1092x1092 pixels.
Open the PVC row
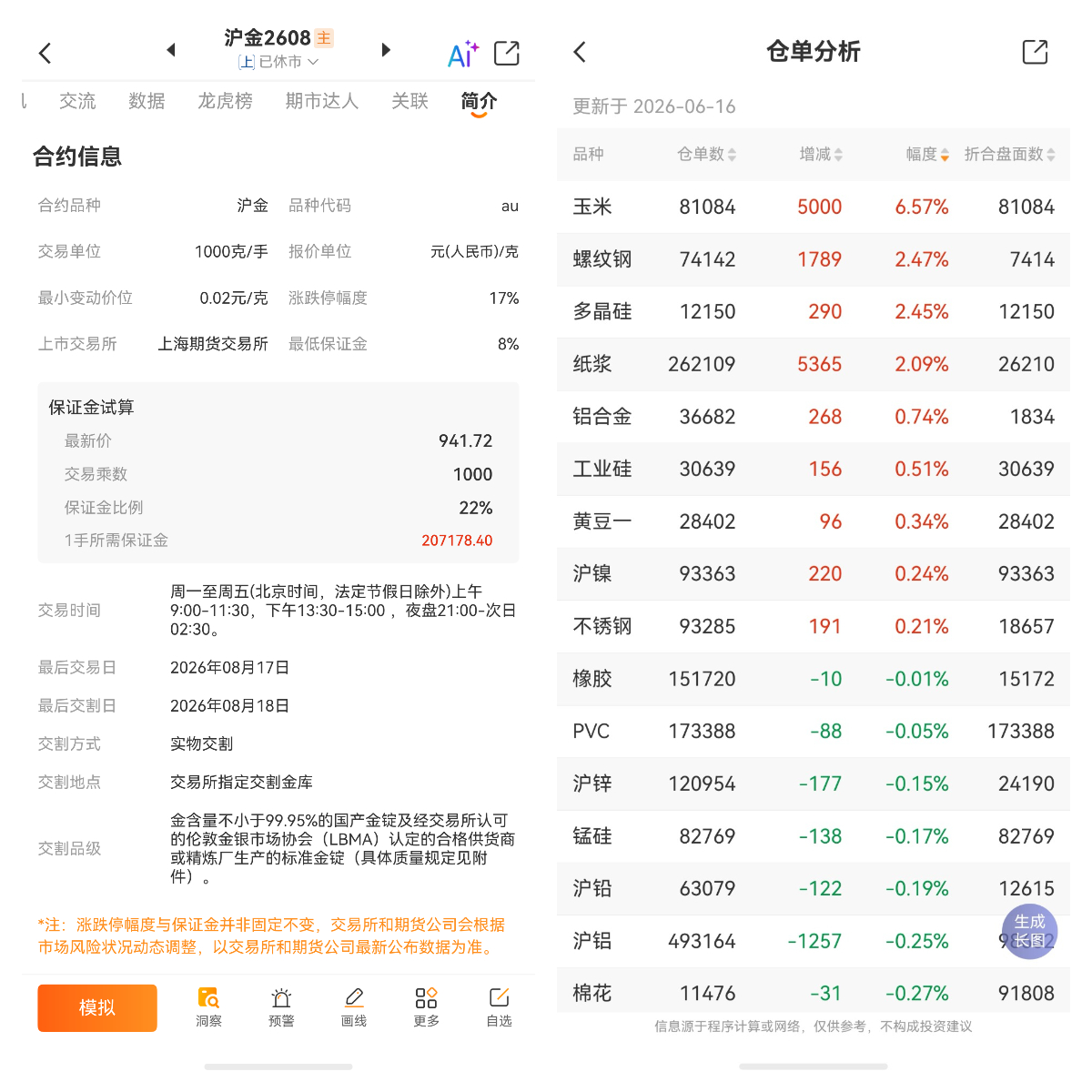[x=814, y=731]
